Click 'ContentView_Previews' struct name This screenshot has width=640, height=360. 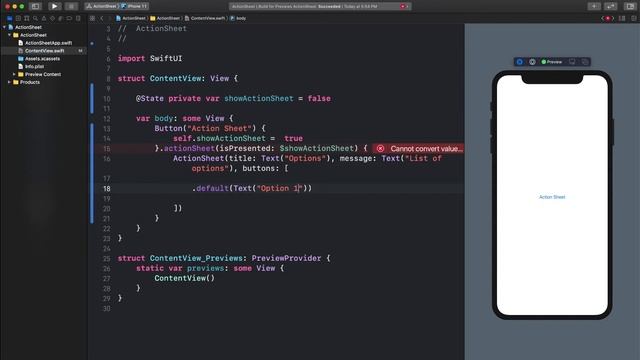[196, 258]
